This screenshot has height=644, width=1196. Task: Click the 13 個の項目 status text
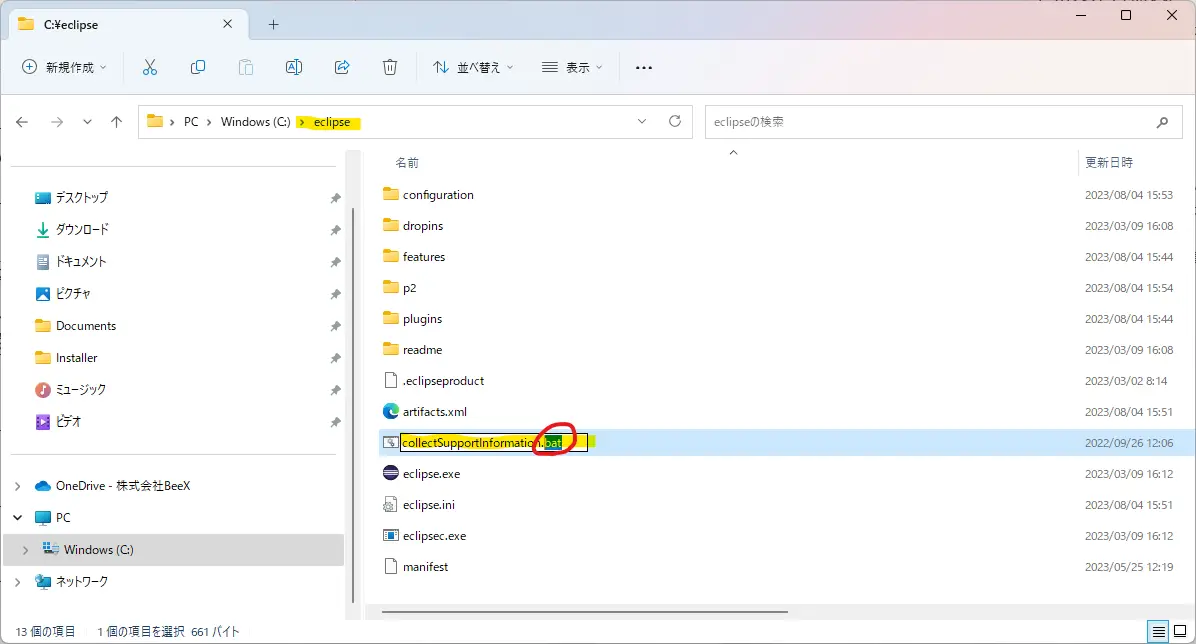[x=45, y=632]
